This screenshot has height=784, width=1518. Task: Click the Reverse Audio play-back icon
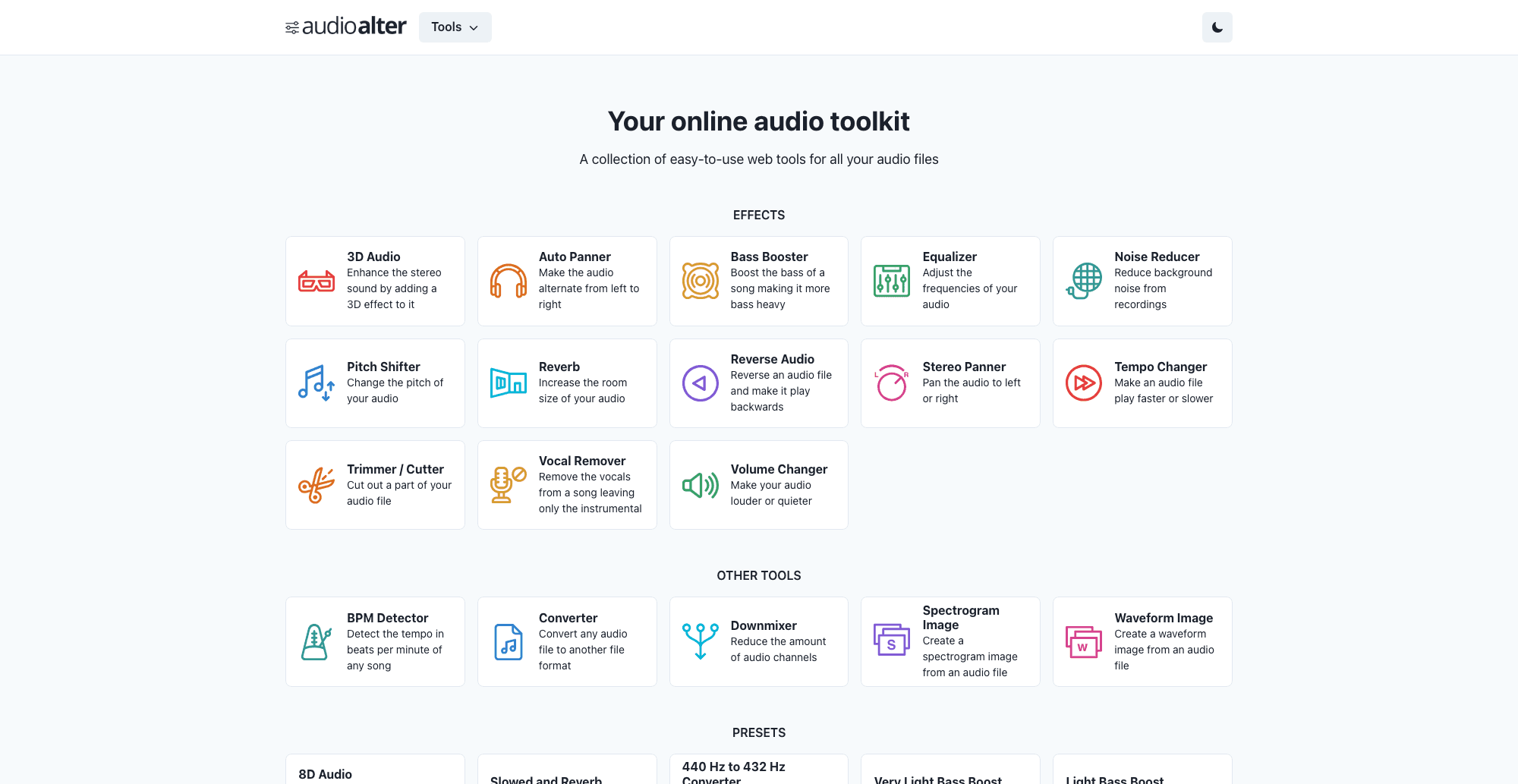pos(701,383)
